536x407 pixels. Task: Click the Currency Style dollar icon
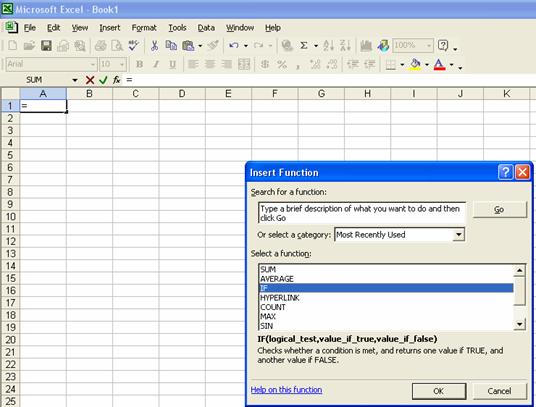coord(265,64)
